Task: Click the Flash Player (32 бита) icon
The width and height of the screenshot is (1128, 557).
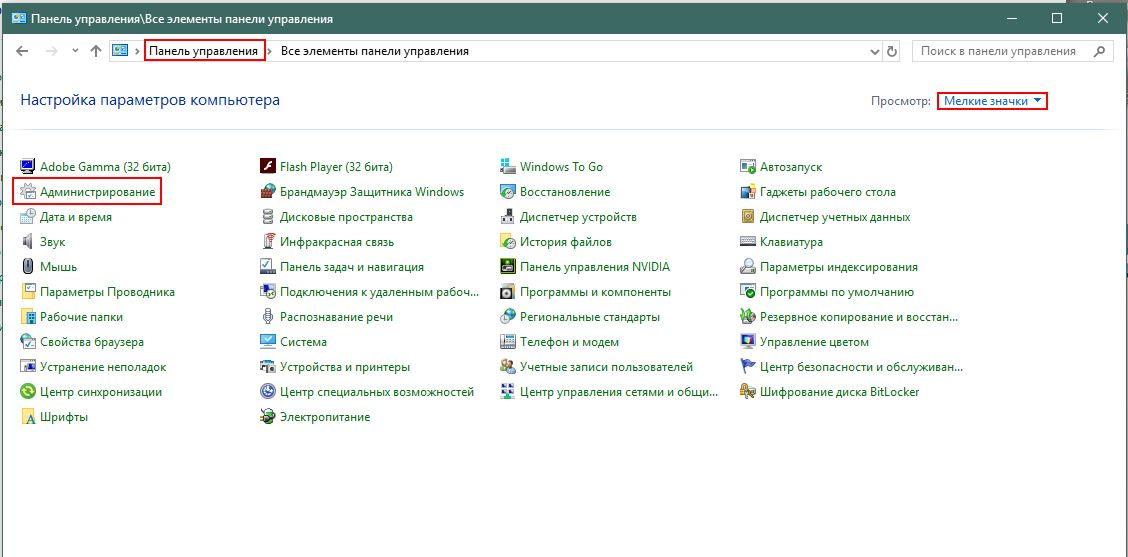Action: [x=268, y=167]
